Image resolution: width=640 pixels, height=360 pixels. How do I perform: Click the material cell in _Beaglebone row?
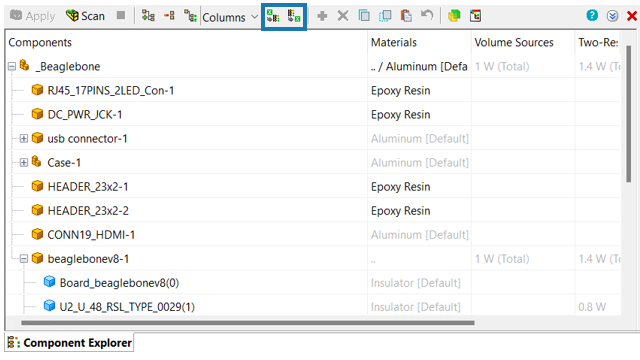419,67
